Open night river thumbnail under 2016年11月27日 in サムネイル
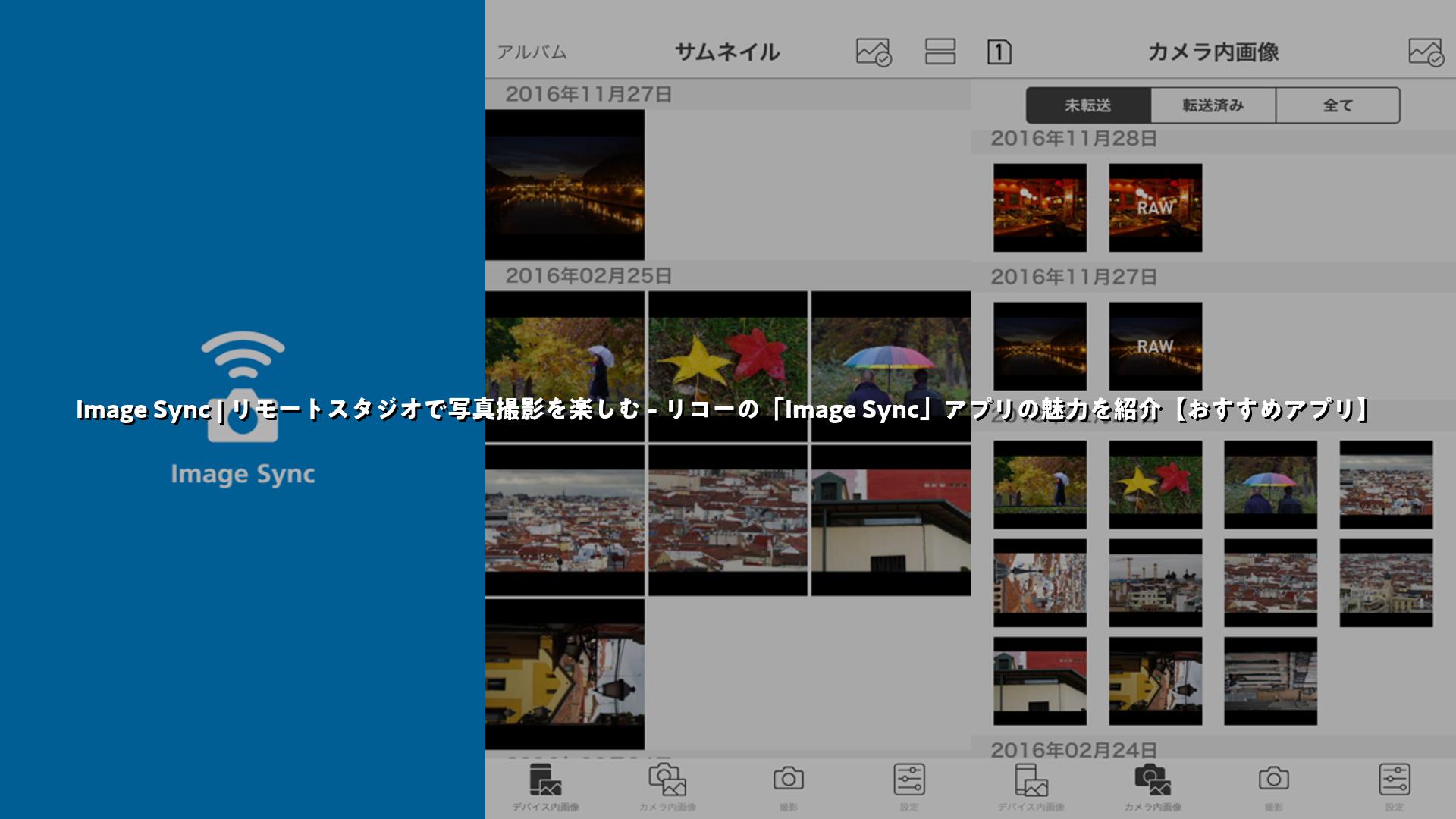Screen dimensions: 1456x819 (x=565, y=185)
